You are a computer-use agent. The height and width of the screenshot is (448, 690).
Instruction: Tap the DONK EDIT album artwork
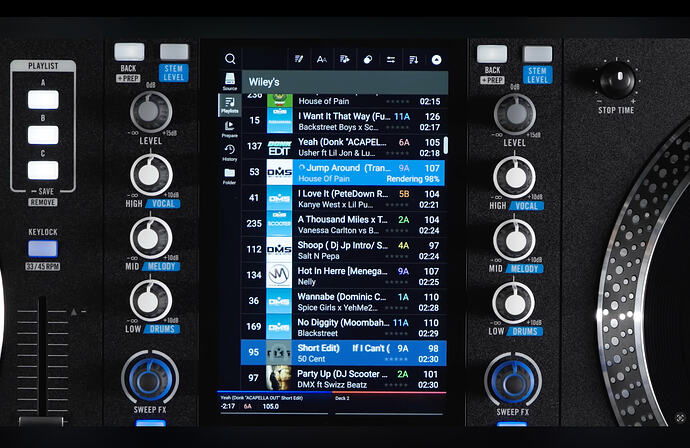(x=279, y=147)
